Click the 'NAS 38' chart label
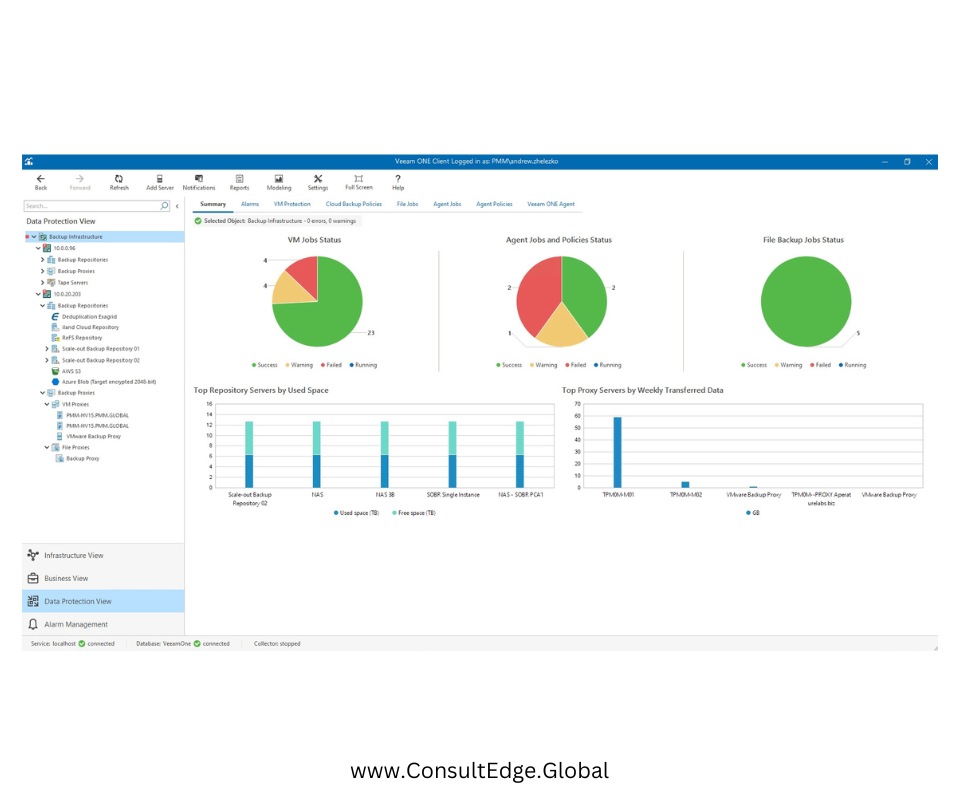 [385, 495]
